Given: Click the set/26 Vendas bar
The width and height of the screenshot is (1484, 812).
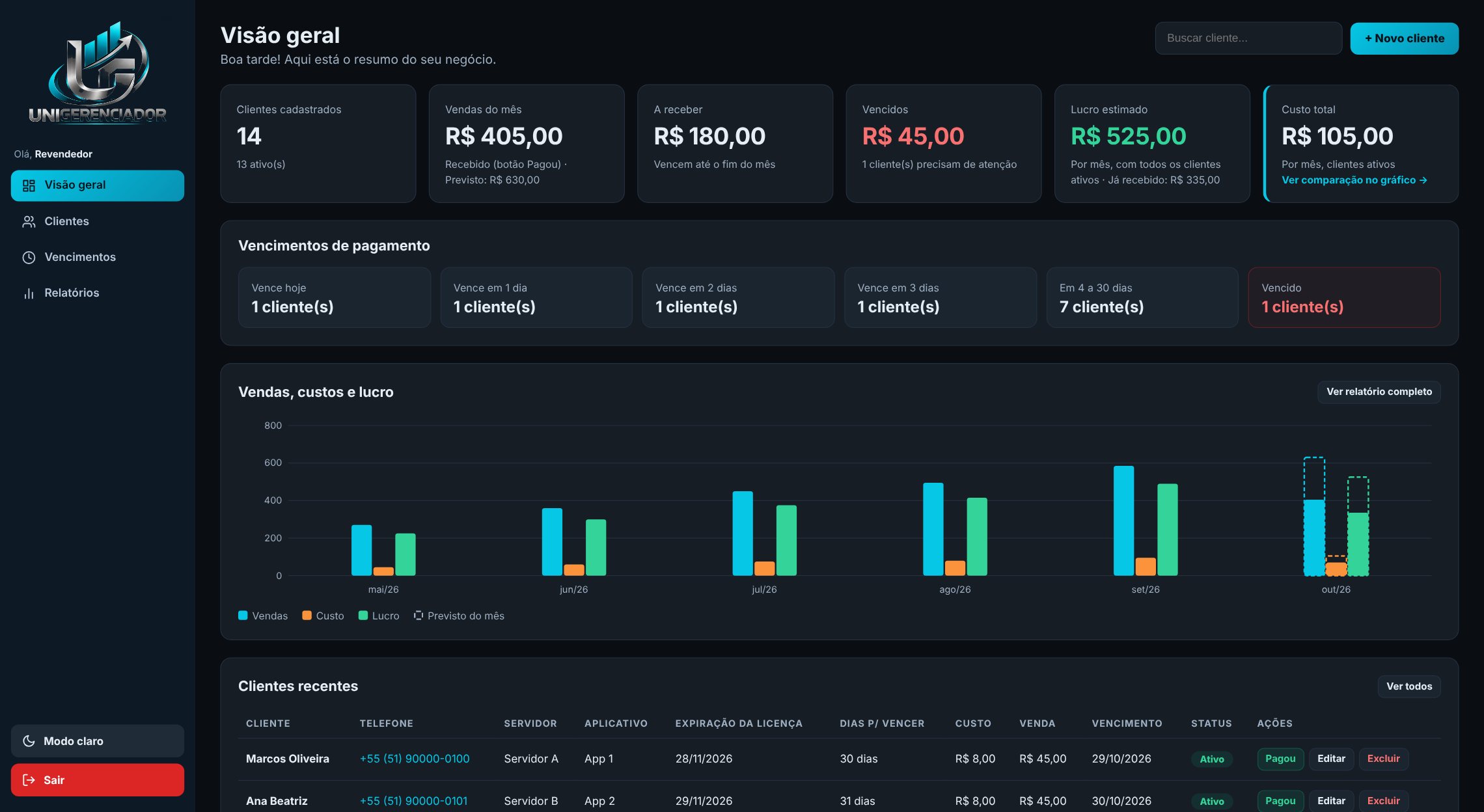Looking at the screenshot, I should tap(1124, 521).
